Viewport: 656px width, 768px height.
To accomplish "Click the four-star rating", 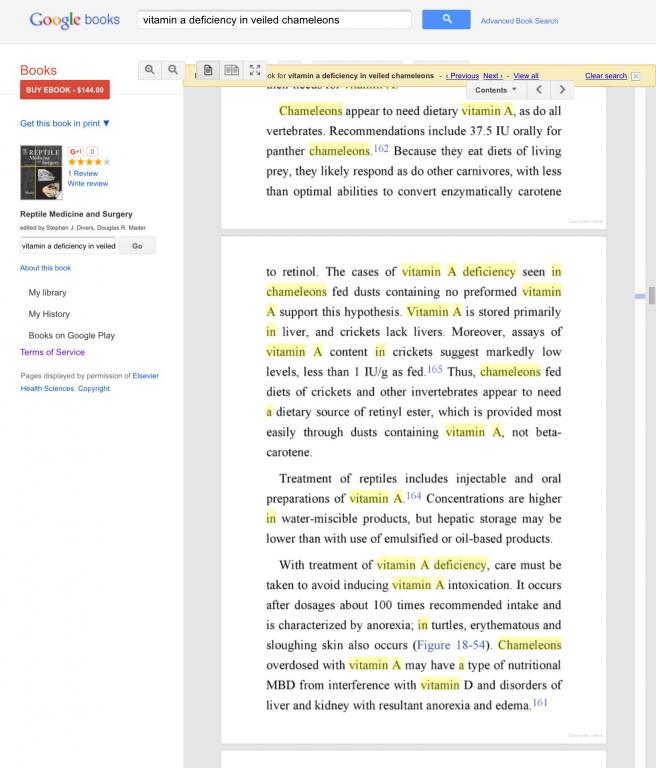I will (x=89, y=162).
